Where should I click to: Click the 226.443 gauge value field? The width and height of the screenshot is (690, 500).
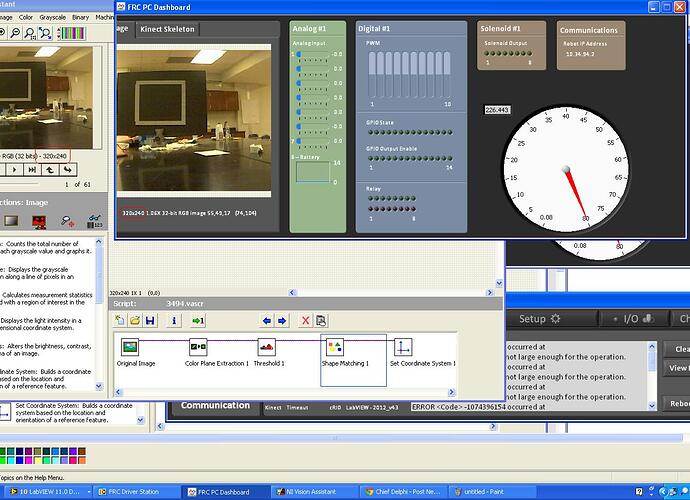(x=497, y=110)
